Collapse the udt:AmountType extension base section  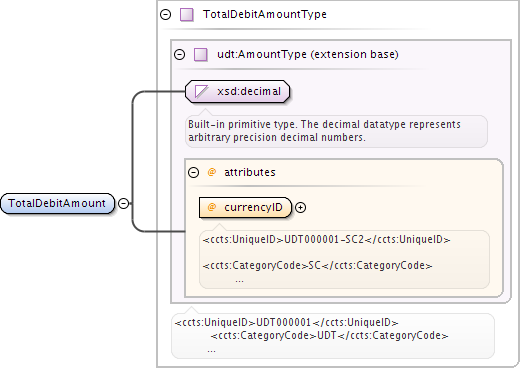point(180,54)
